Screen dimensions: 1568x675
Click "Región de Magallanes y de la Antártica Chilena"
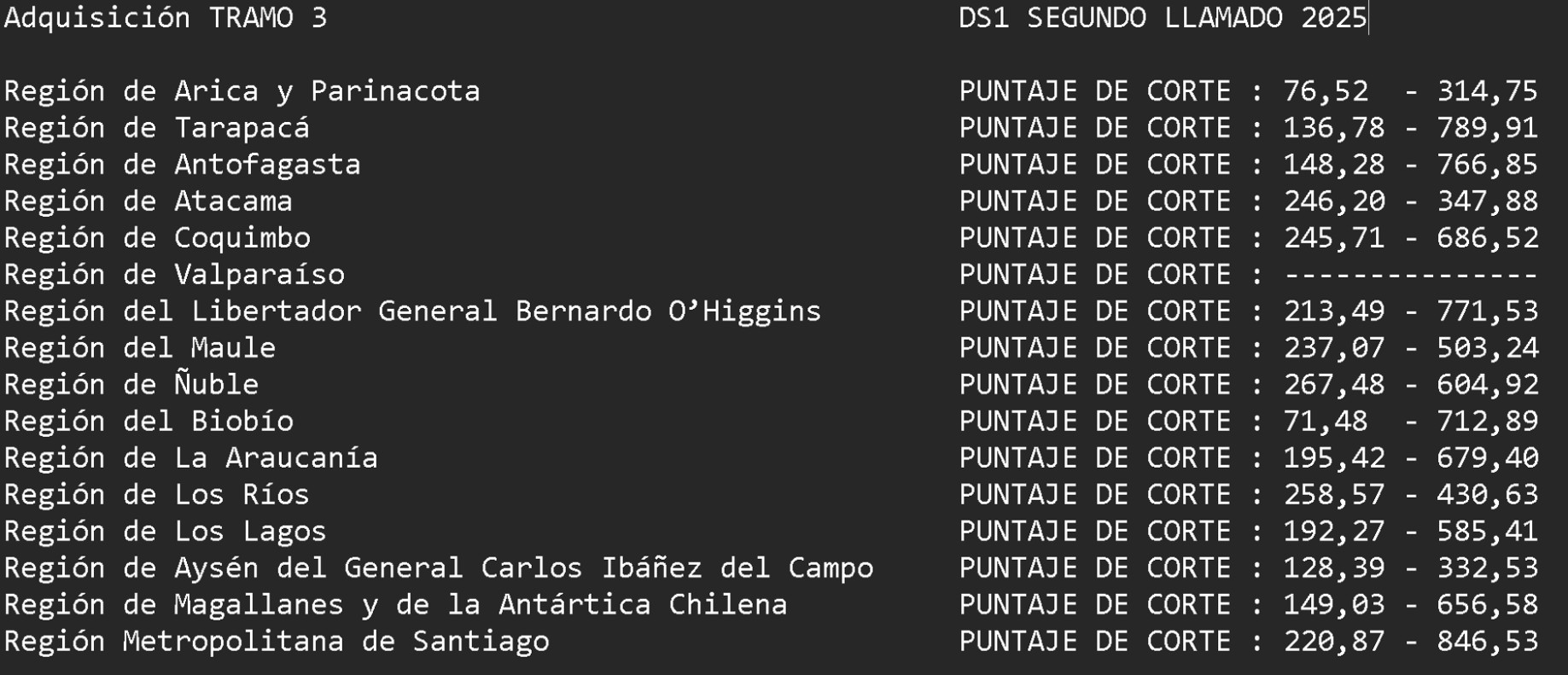pyautogui.click(x=395, y=605)
